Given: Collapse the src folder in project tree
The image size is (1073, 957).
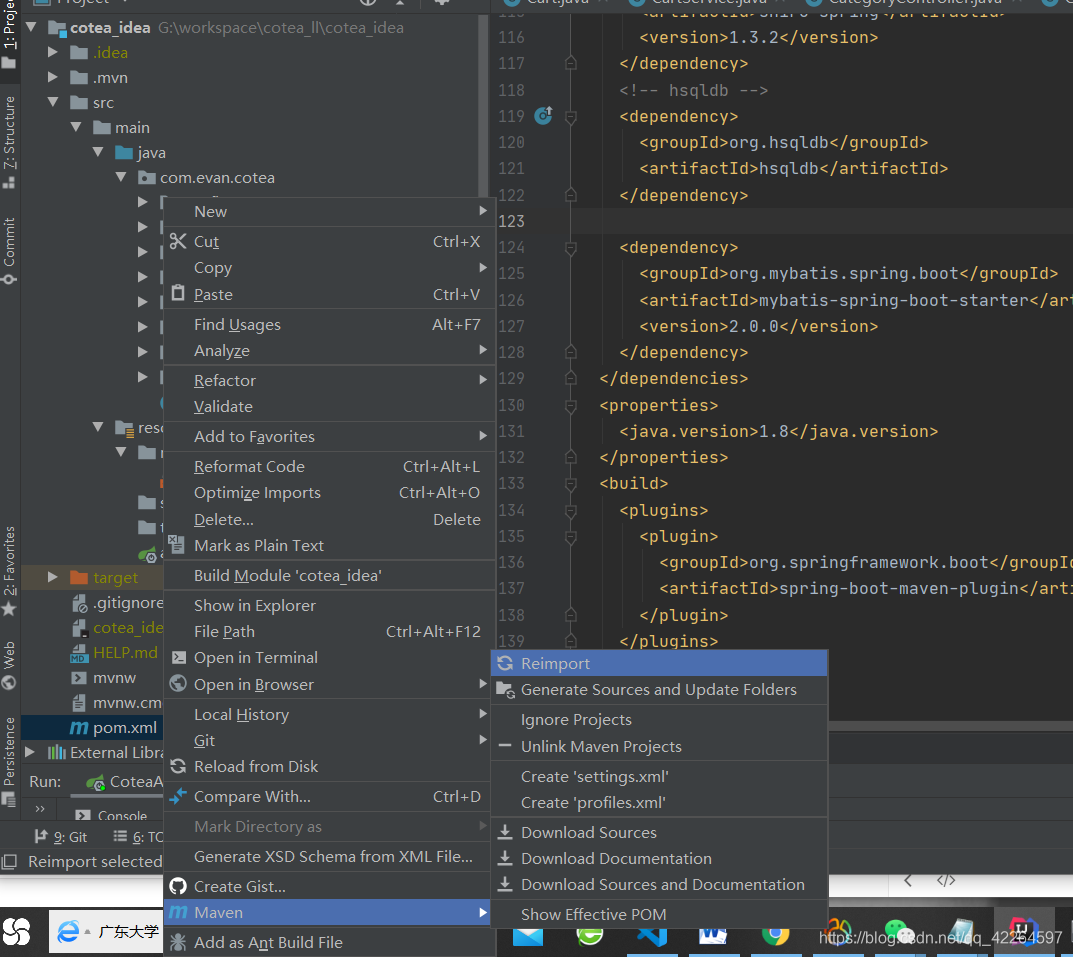Looking at the screenshot, I should 54,103.
